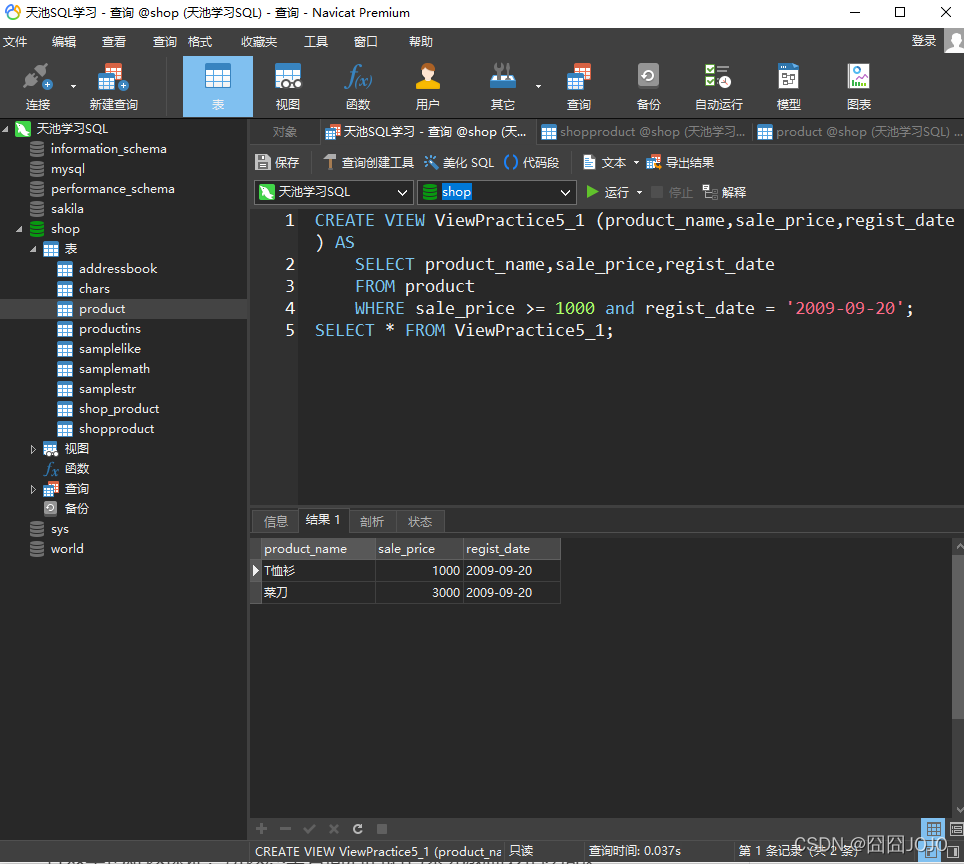Select the shop_product table
Screen dimensions: 964x864
point(119,409)
